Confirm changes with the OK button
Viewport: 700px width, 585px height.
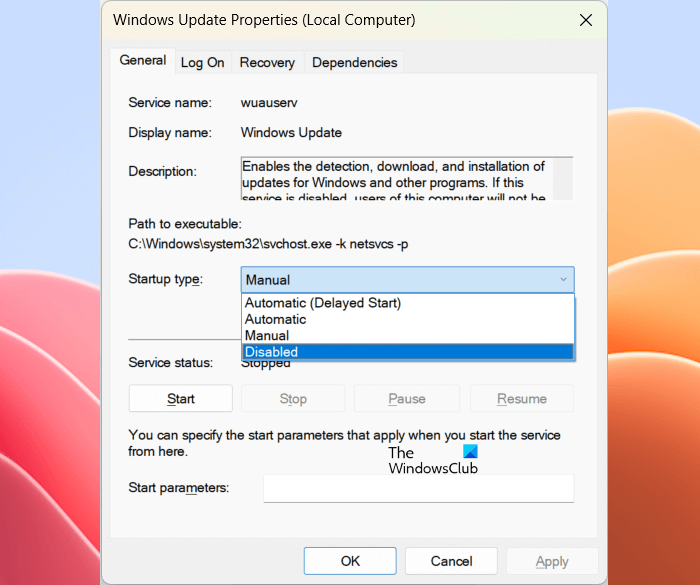click(x=350, y=561)
